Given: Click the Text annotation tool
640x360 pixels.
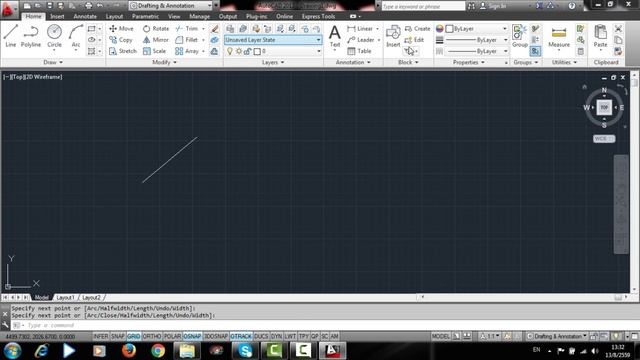Looking at the screenshot, I should point(335,36).
